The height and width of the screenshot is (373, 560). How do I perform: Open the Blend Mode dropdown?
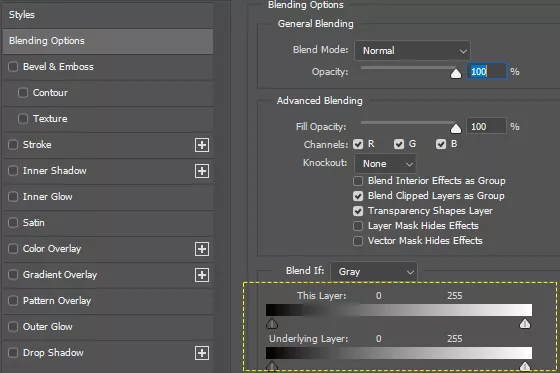point(412,51)
